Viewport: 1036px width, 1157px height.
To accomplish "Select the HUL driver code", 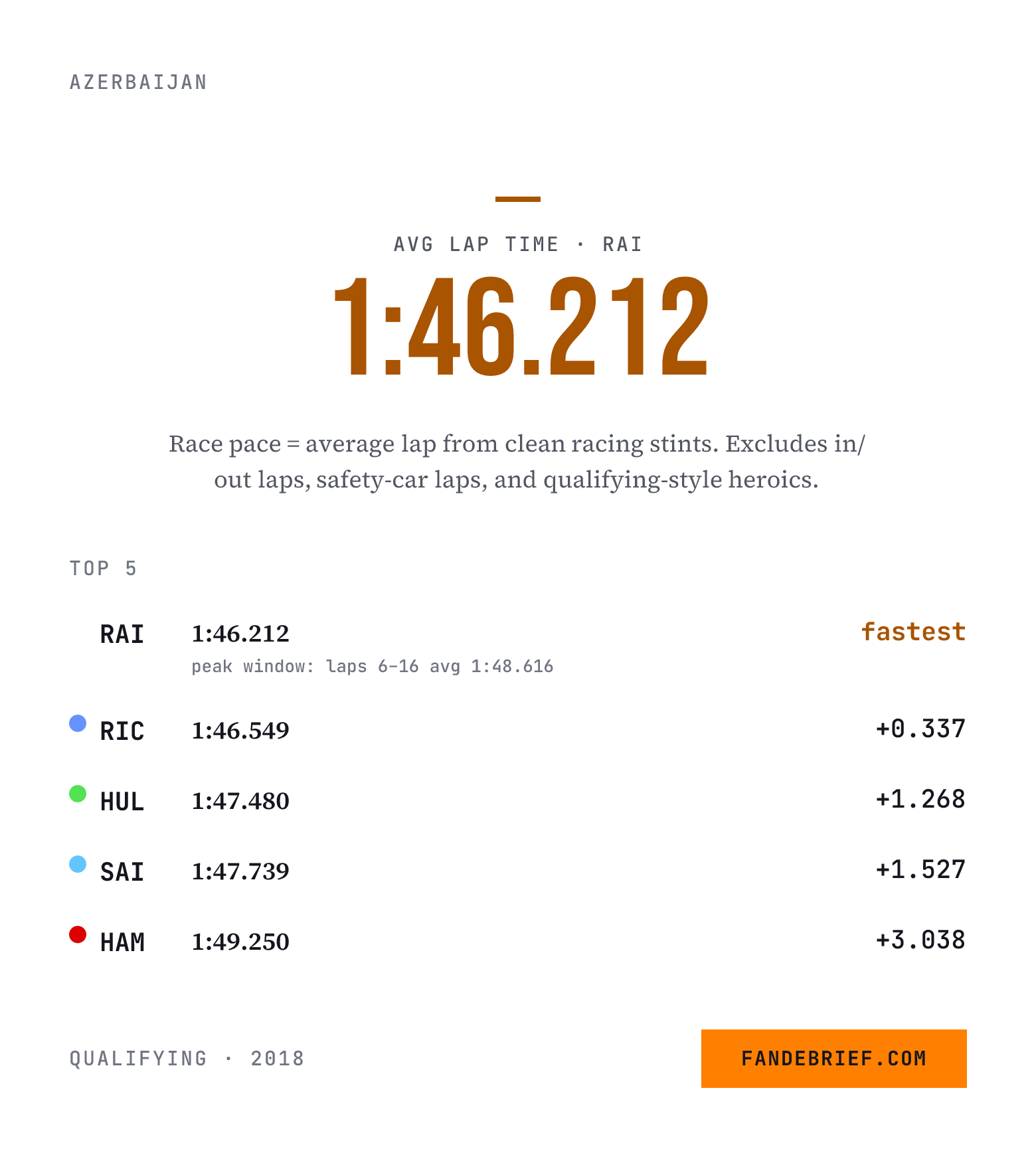I will tap(122, 802).
